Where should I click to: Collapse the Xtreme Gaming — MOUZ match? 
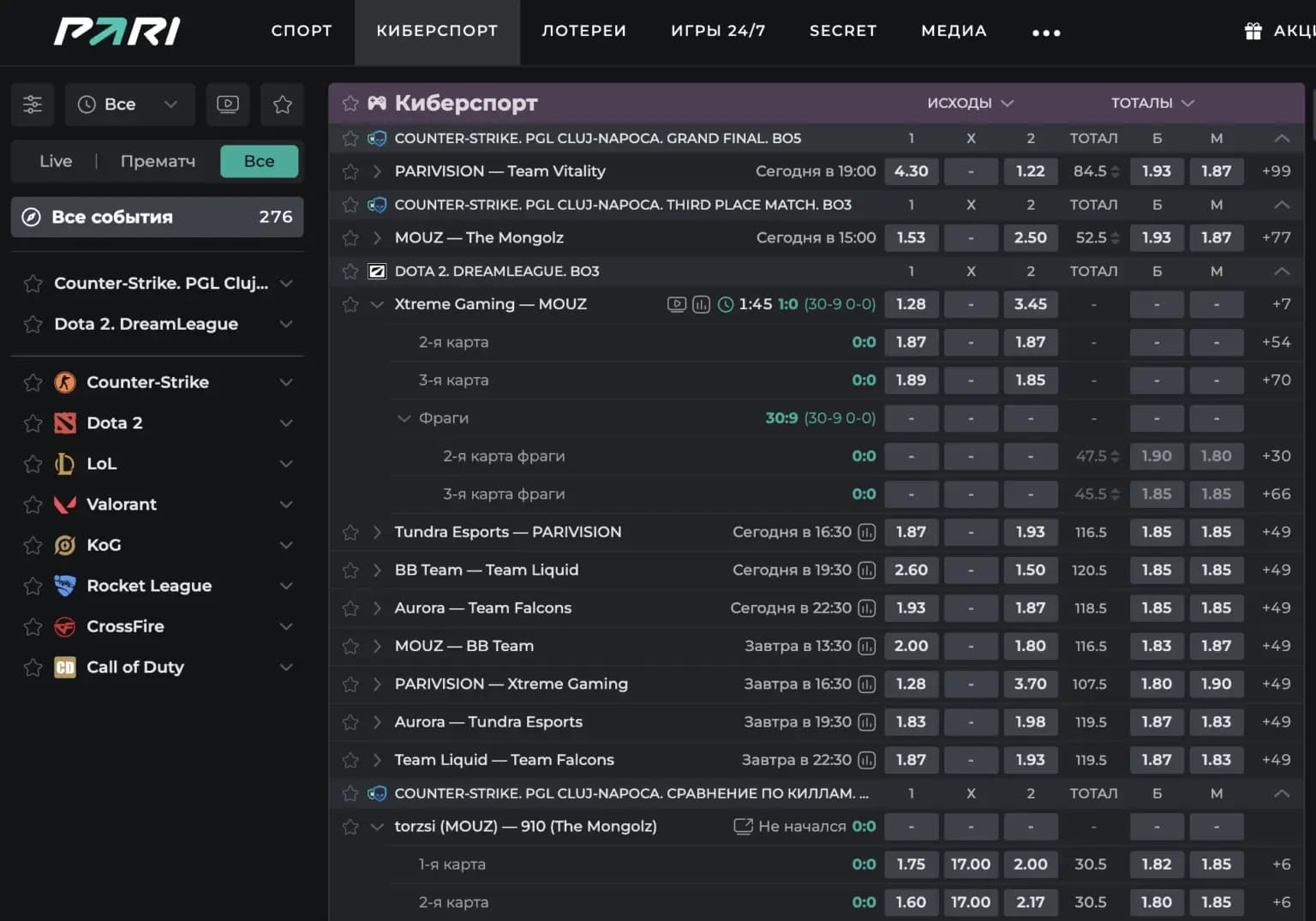tap(377, 304)
